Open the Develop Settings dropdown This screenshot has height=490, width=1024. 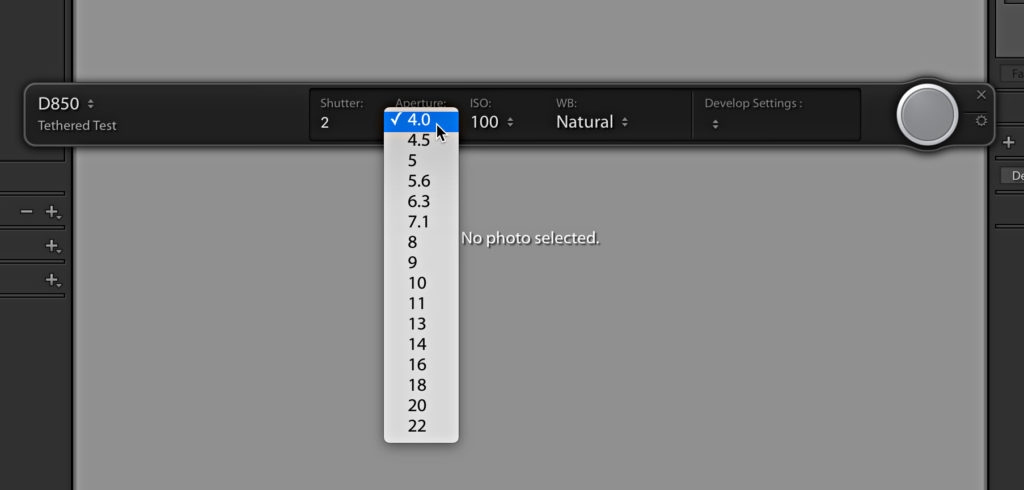pos(715,123)
